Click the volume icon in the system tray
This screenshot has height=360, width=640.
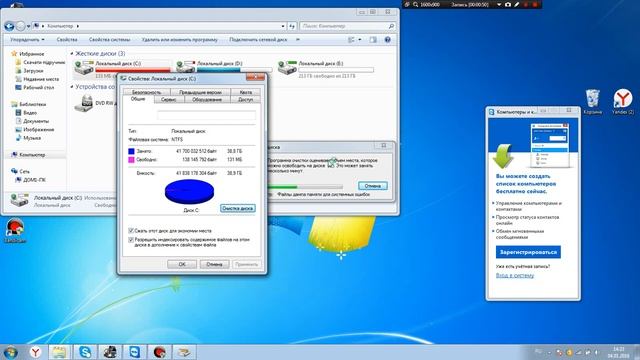click(x=596, y=352)
